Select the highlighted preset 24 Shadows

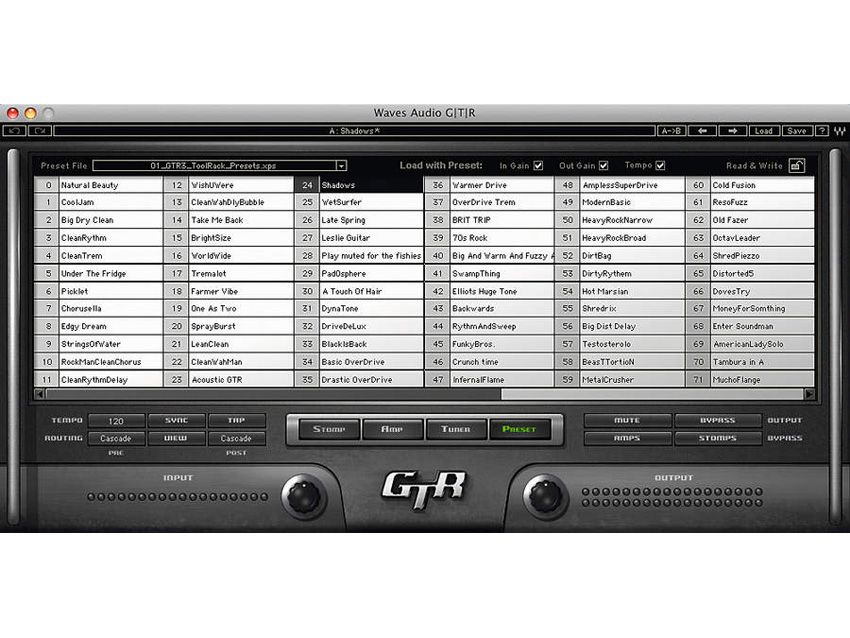pyautogui.click(x=359, y=185)
